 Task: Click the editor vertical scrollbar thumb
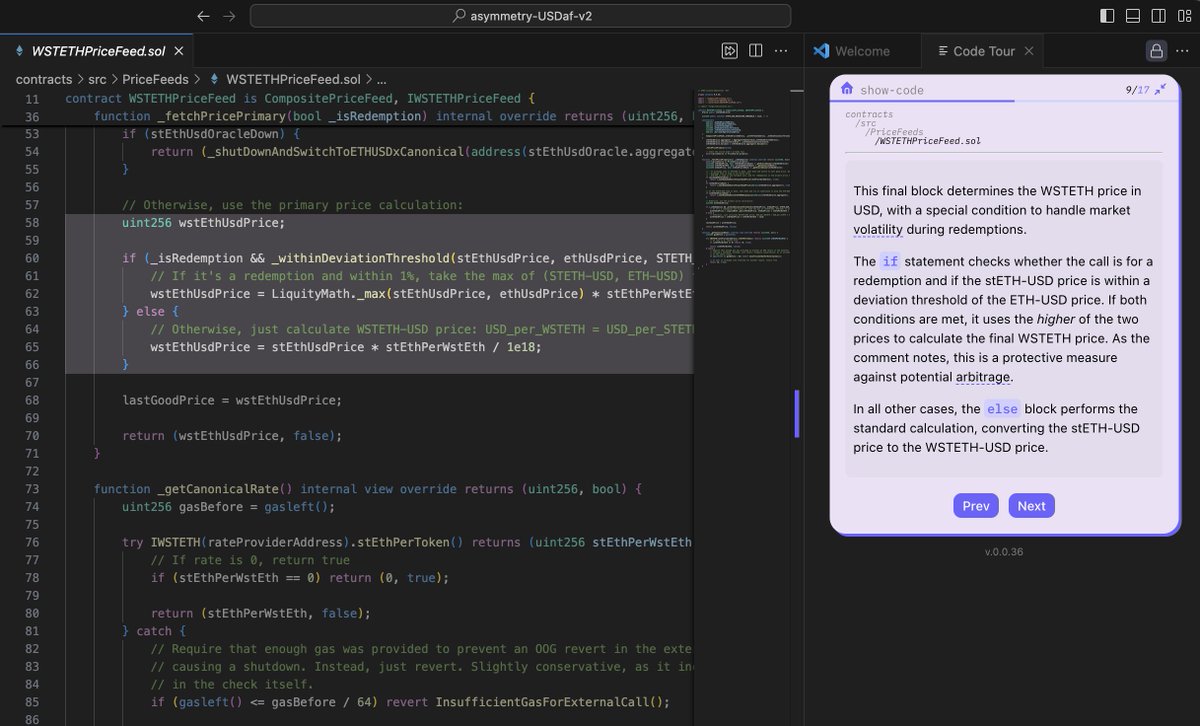click(x=797, y=414)
